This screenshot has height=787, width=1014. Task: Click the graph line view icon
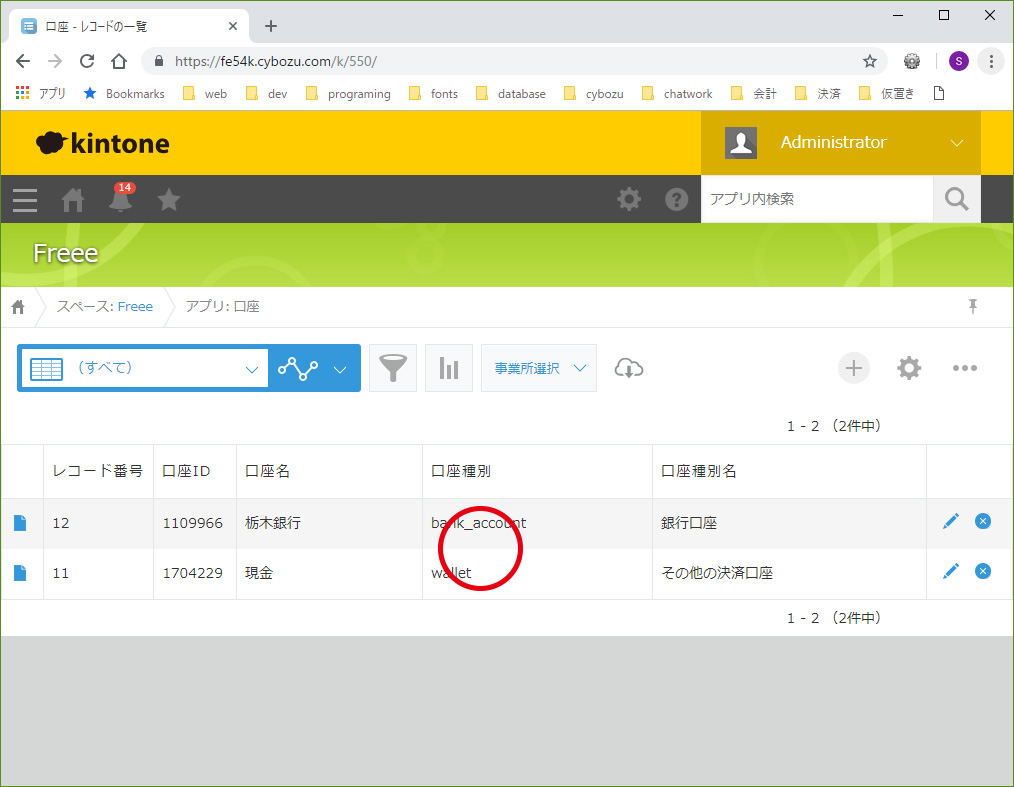(x=298, y=369)
